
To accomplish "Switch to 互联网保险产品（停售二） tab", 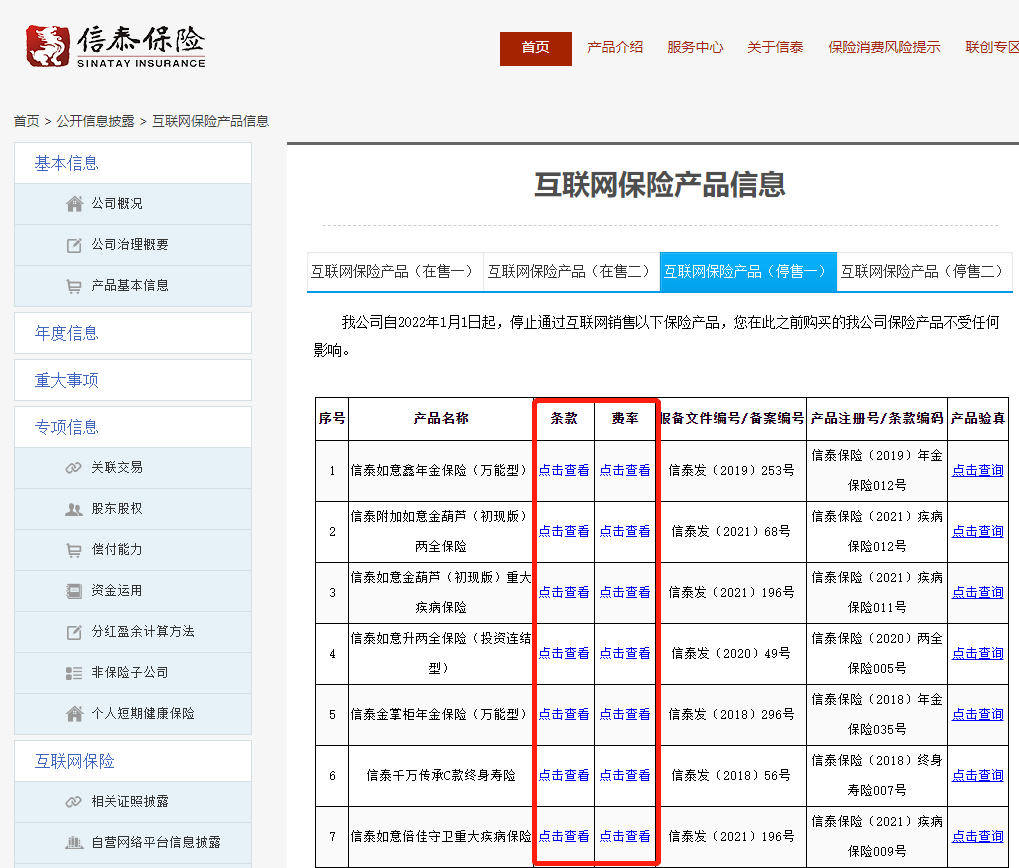I will click(925, 272).
